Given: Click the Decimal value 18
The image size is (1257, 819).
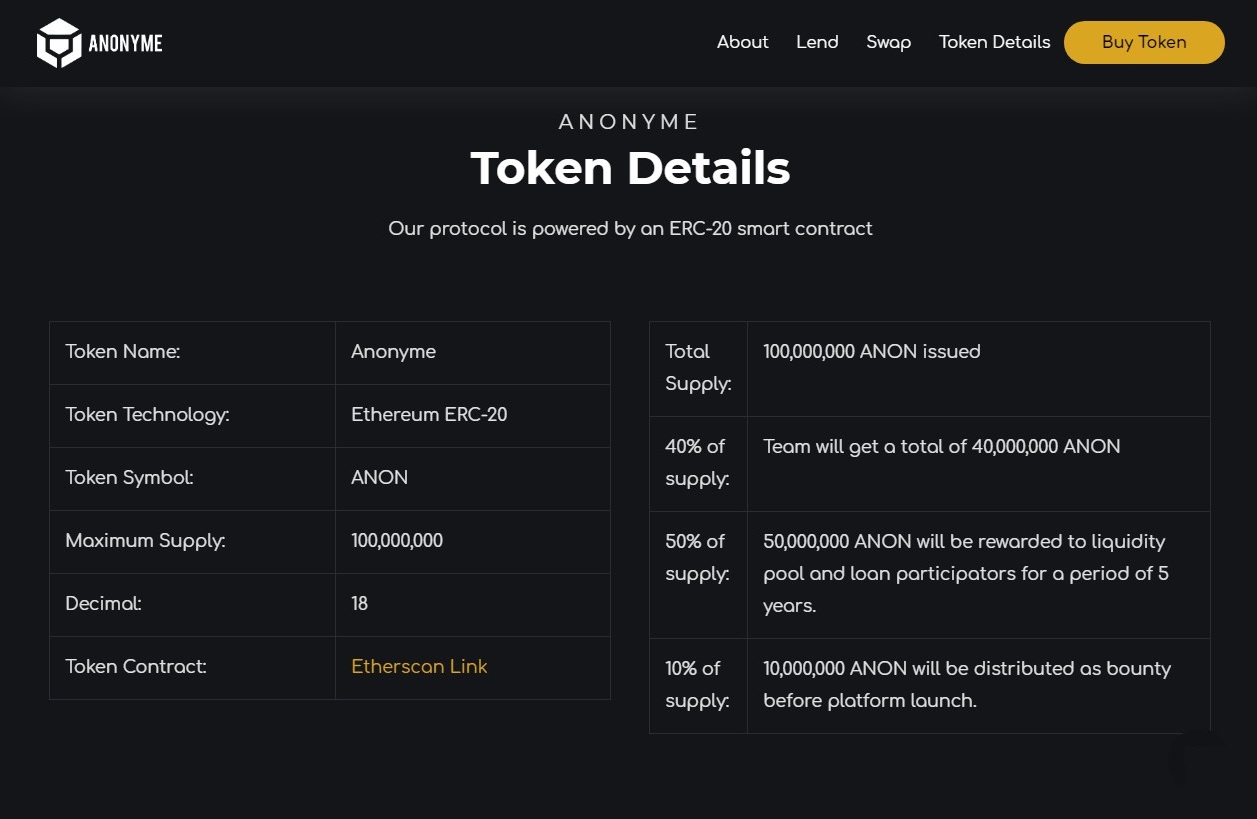Looking at the screenshot, I should 360,603.
